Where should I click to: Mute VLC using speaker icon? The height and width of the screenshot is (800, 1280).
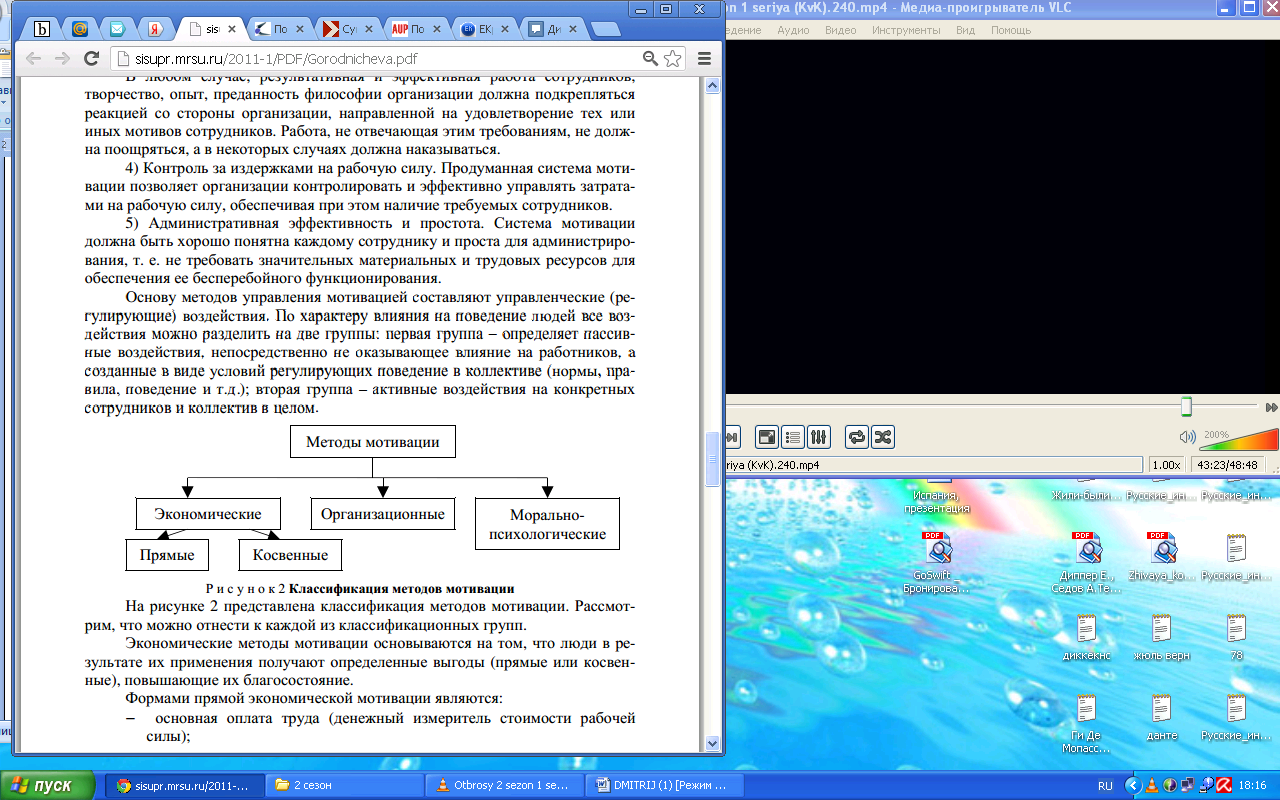point(1187,437)
